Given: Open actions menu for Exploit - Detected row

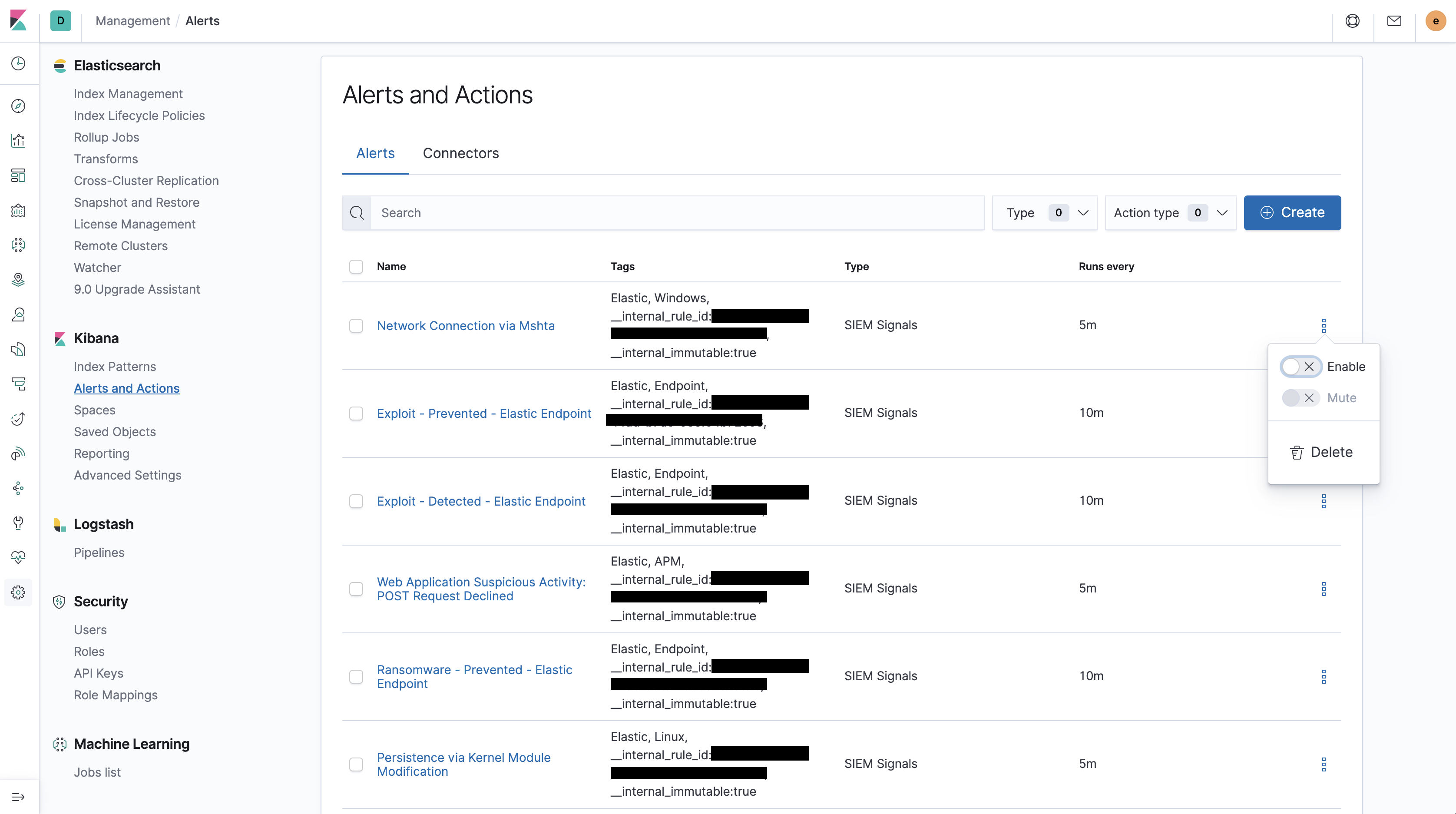Looking at the screenshot, I should coord(1324,501).
